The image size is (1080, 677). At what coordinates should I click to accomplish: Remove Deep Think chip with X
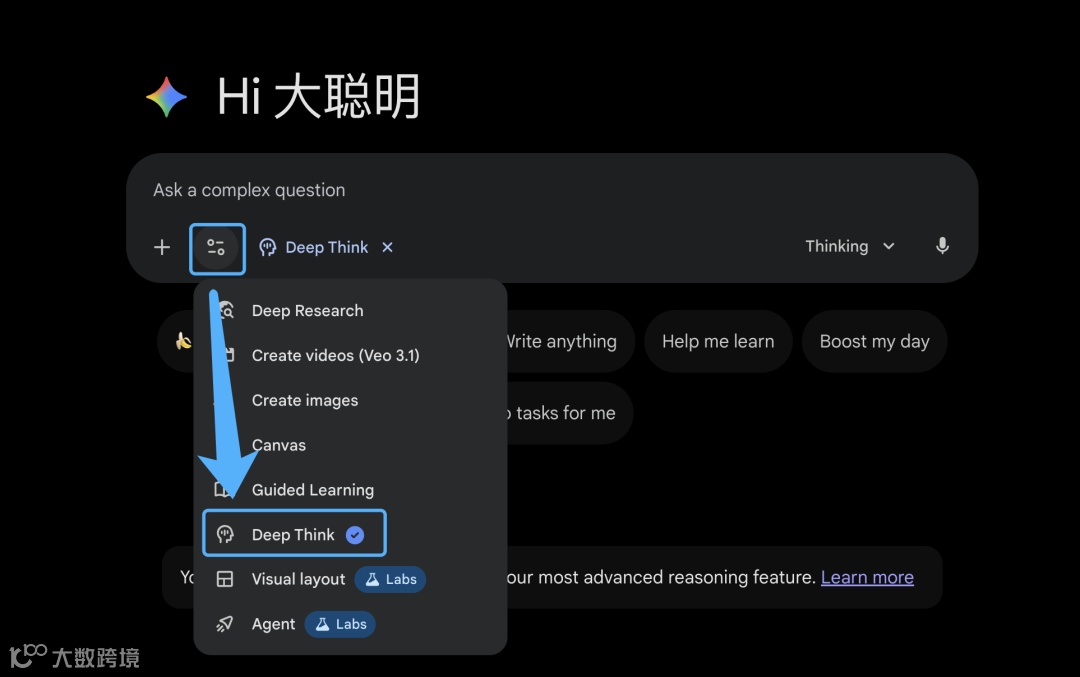coord(388,247)
